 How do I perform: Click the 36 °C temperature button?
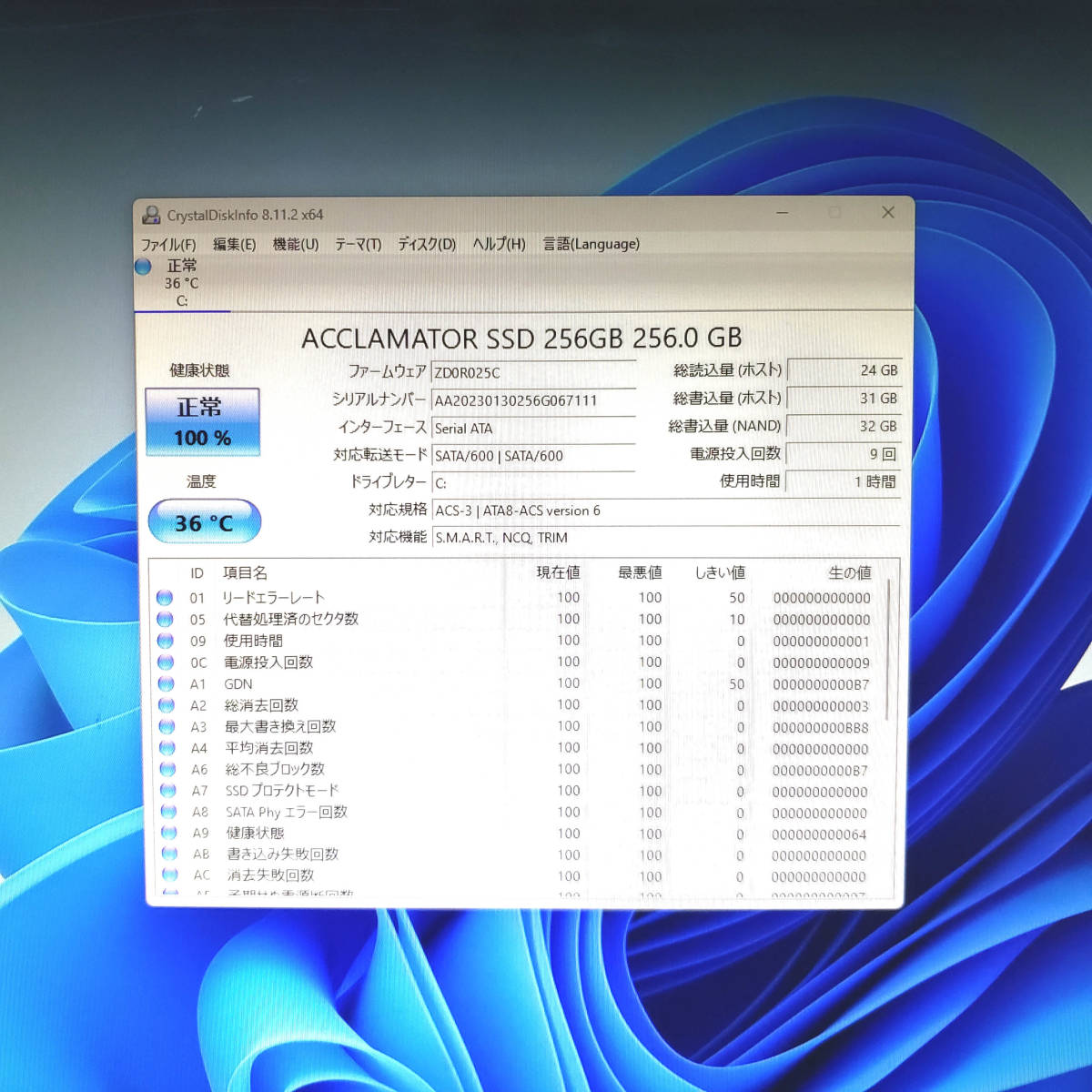tap(204, 522)
